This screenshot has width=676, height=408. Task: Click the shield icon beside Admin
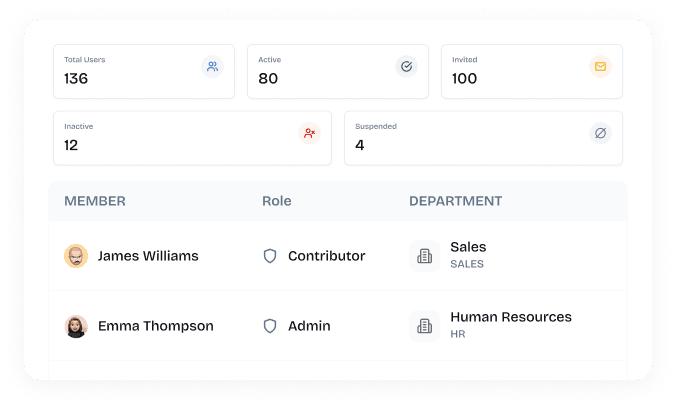(270, 326)
